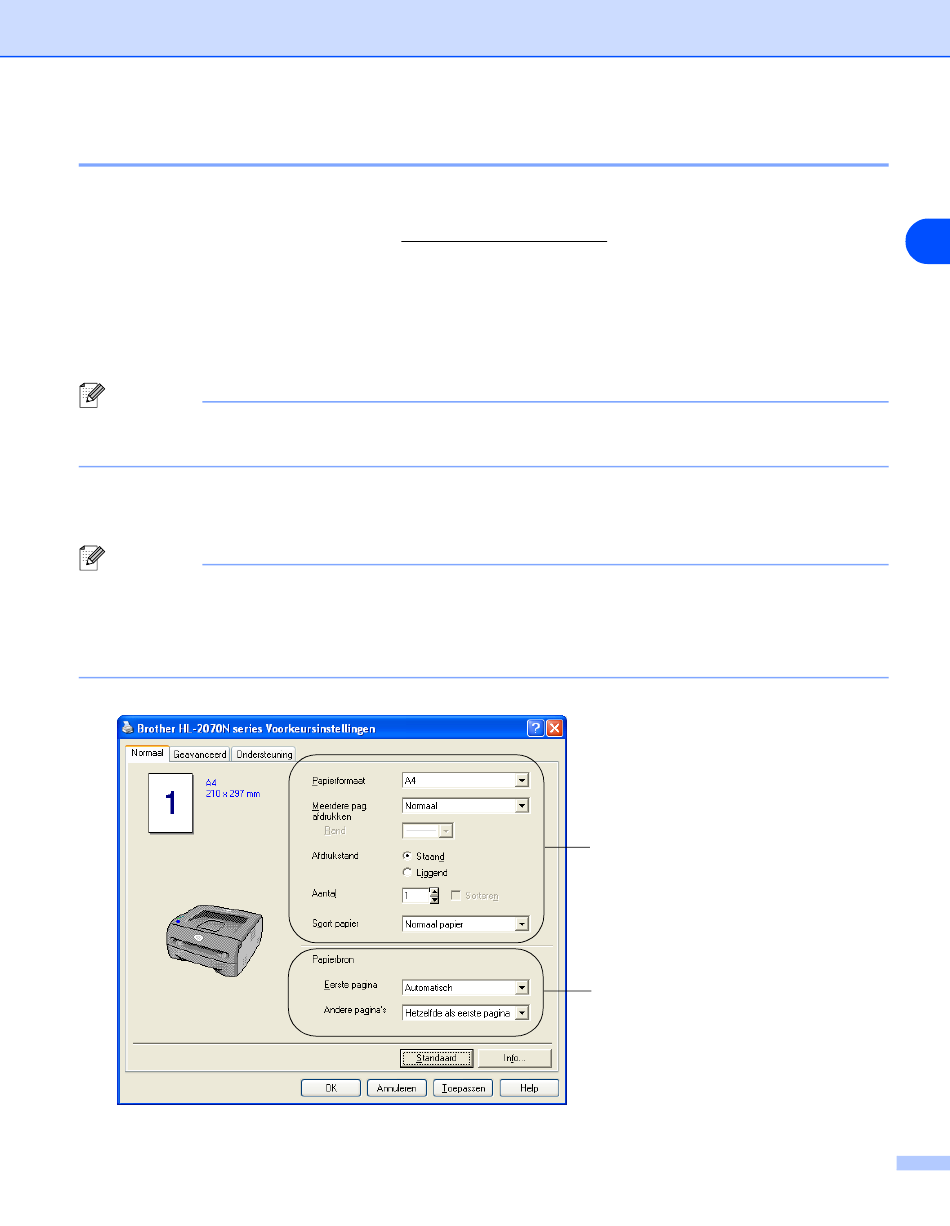The width and height of the screenshot is (950, 1226).
Task: Click the Info... button
Action: [x=514, y=1057]
